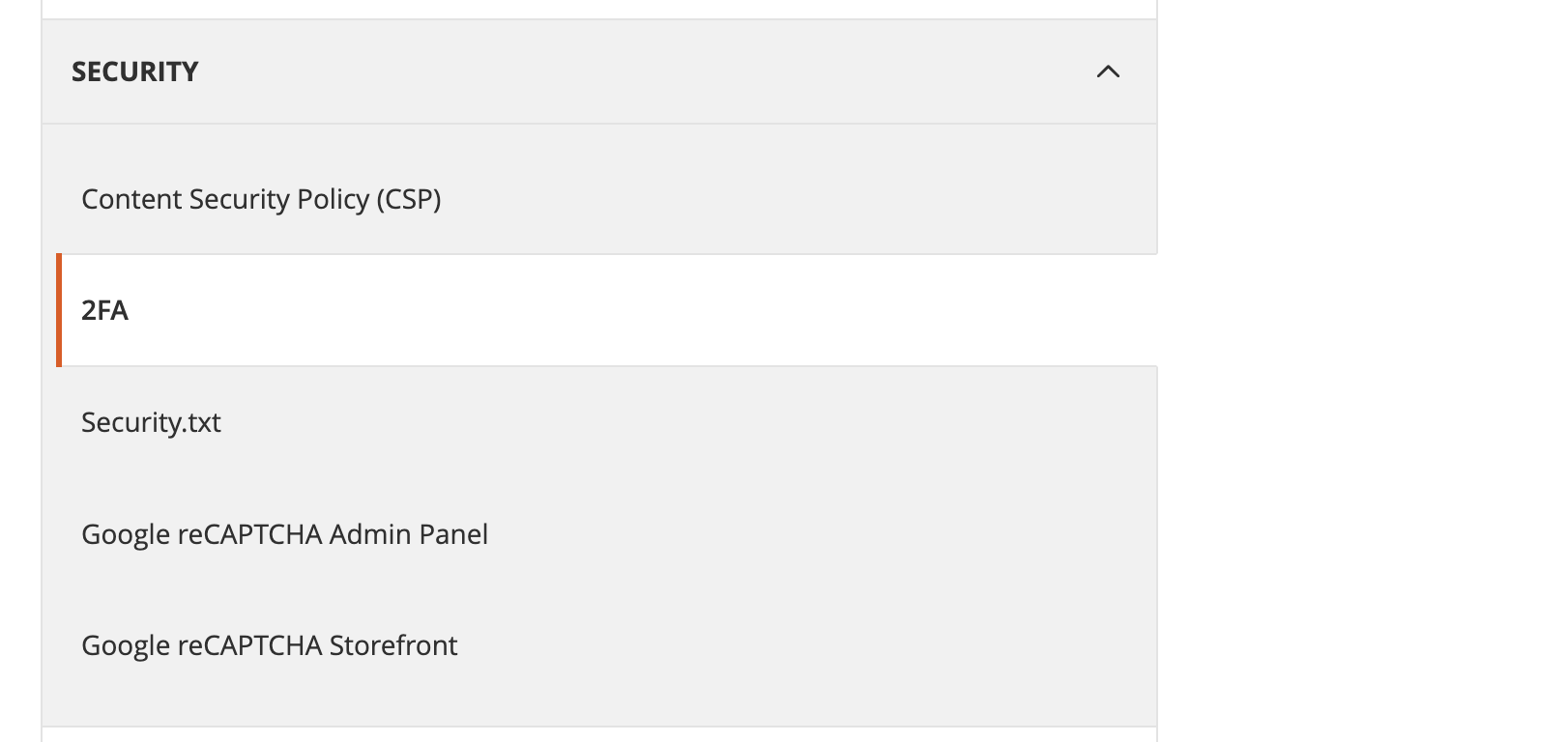Toggle the Security accordion header bar
1568x742 pixels.
click(x=599, y=71)
